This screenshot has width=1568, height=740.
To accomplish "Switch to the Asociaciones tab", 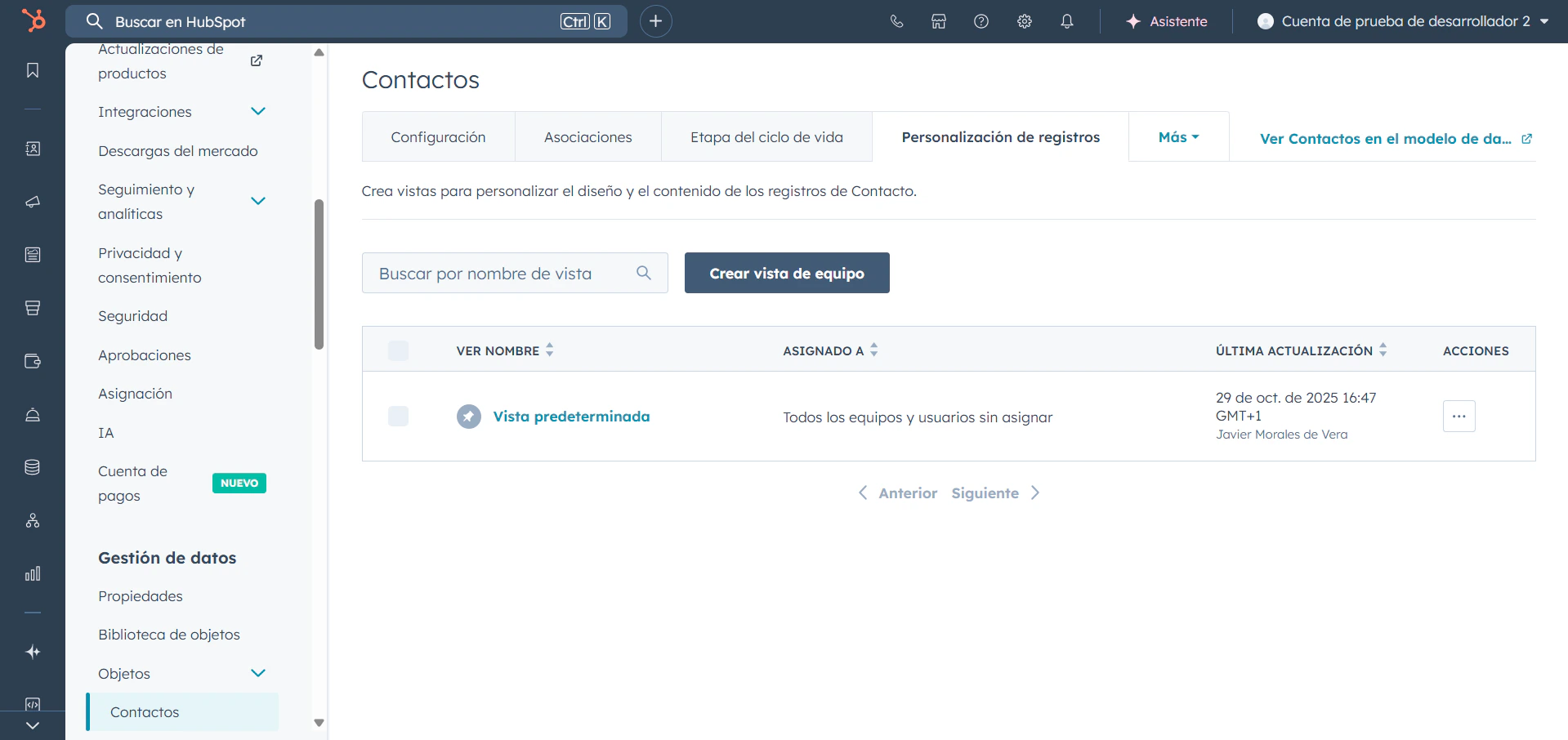I will click(x=587, y=136).
